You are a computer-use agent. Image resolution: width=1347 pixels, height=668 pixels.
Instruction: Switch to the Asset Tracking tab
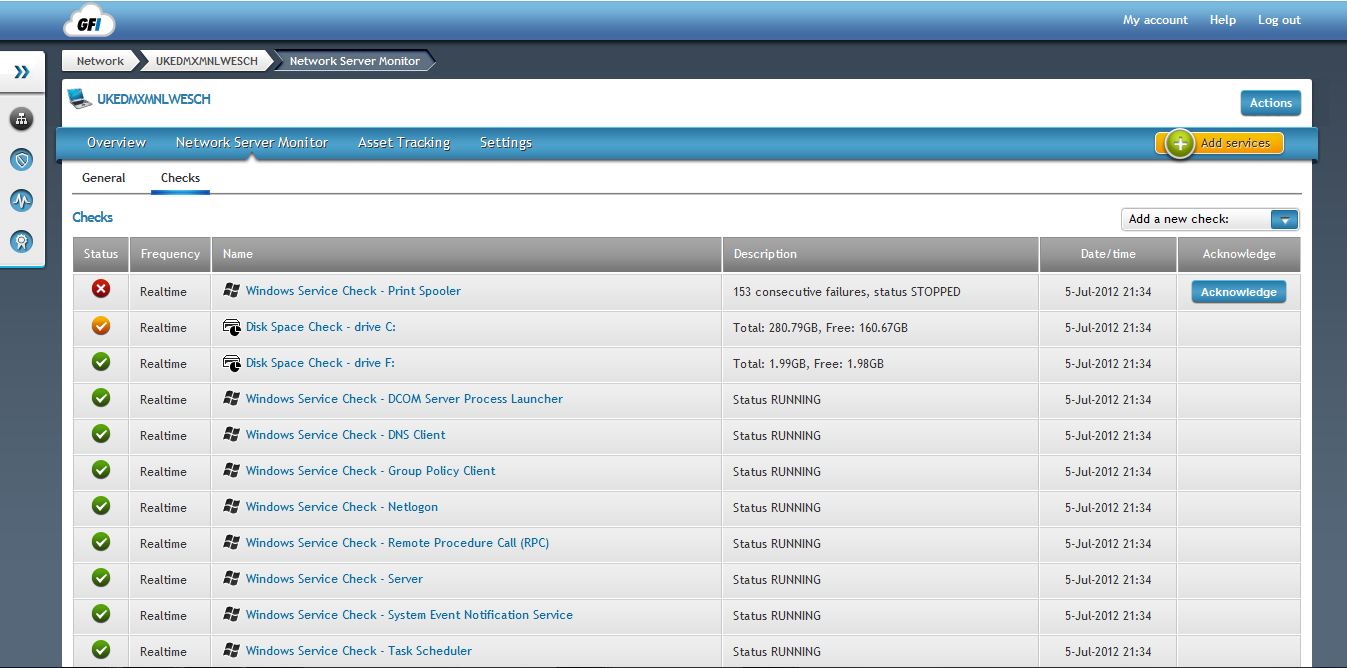pos(403,143)
